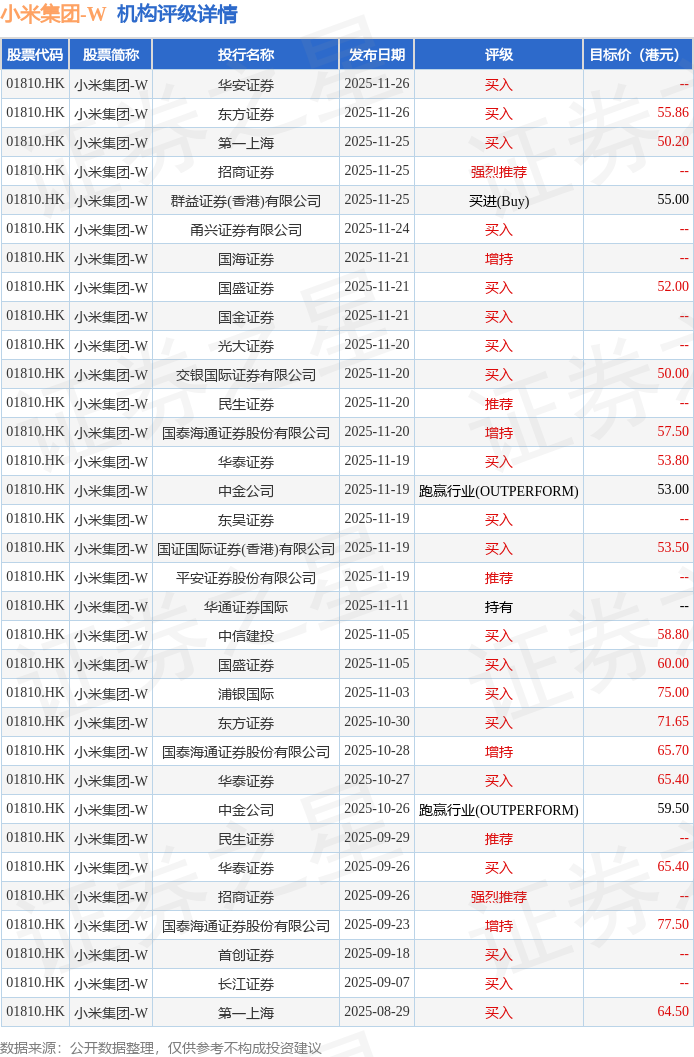Select target price 53.80
This screenshot has width=694, height=1057.
click(672, 460)
